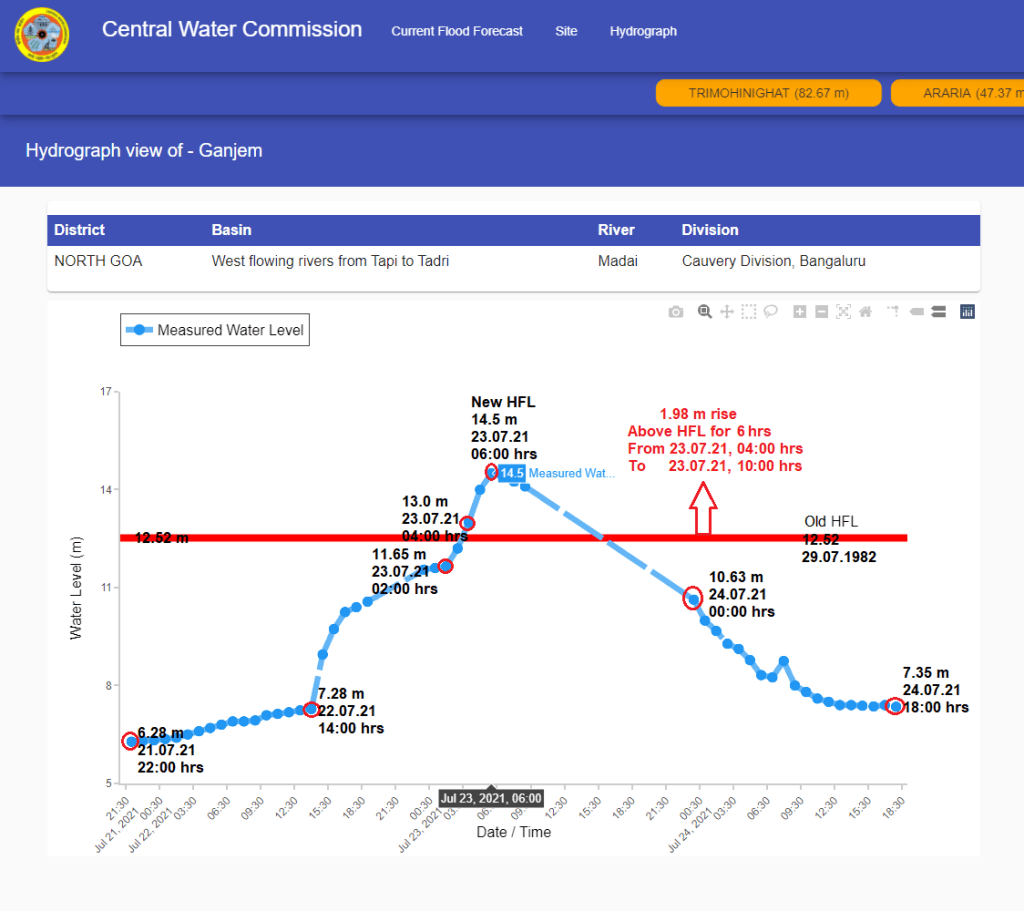Toggle Measured Water Level legend entry

pos(215,330)
